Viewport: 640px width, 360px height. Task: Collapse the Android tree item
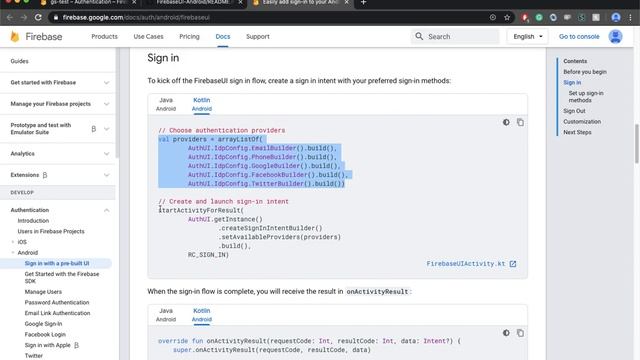point(13,253)
